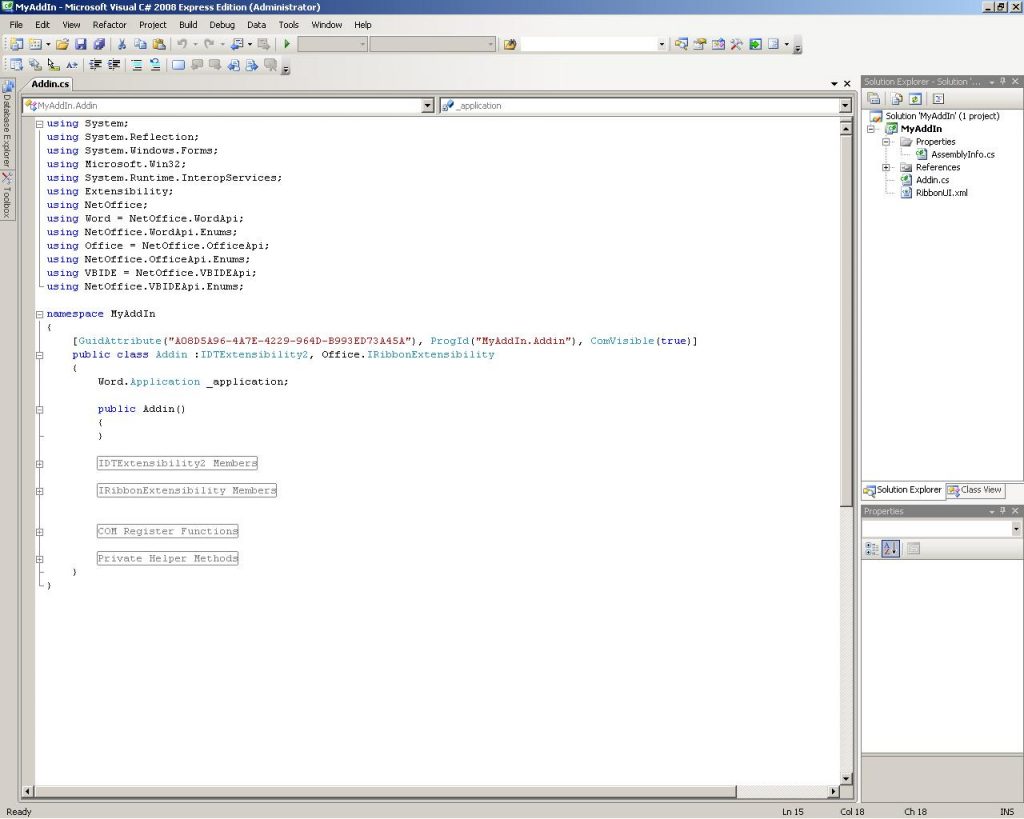Click Find in Files icon
Viewport: 1024px width, 819px height.
510,44
